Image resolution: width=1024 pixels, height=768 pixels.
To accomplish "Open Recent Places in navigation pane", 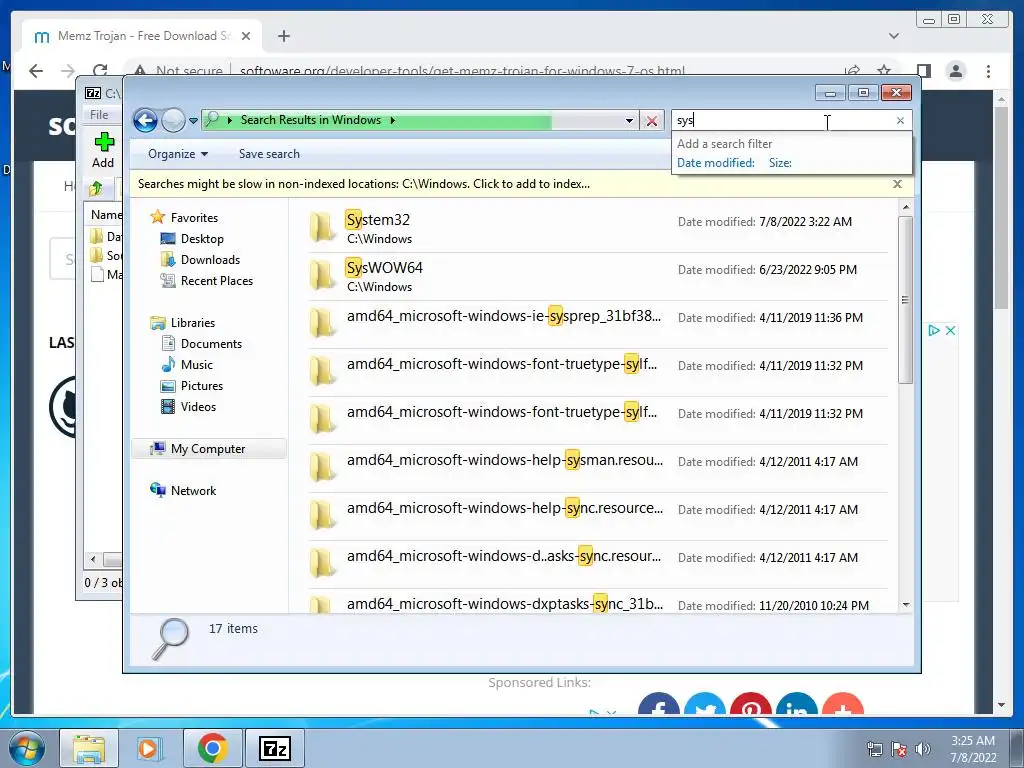I will pos(216,281).
